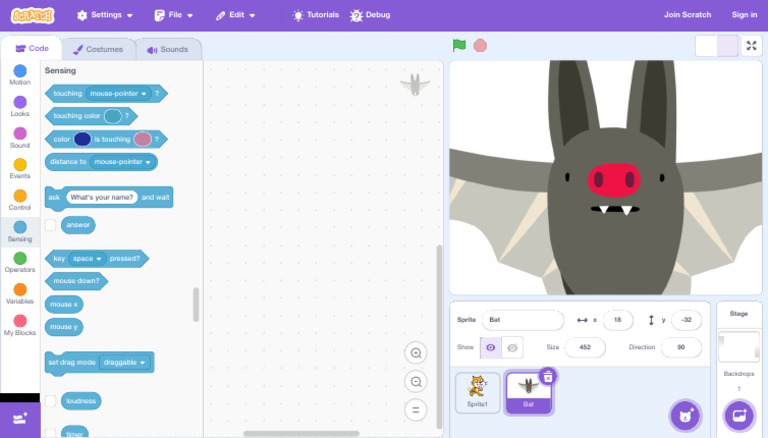Image resolution: width=768 pixels, height=438 pixels.
Task: Select the Sound category
Action: 20,138
